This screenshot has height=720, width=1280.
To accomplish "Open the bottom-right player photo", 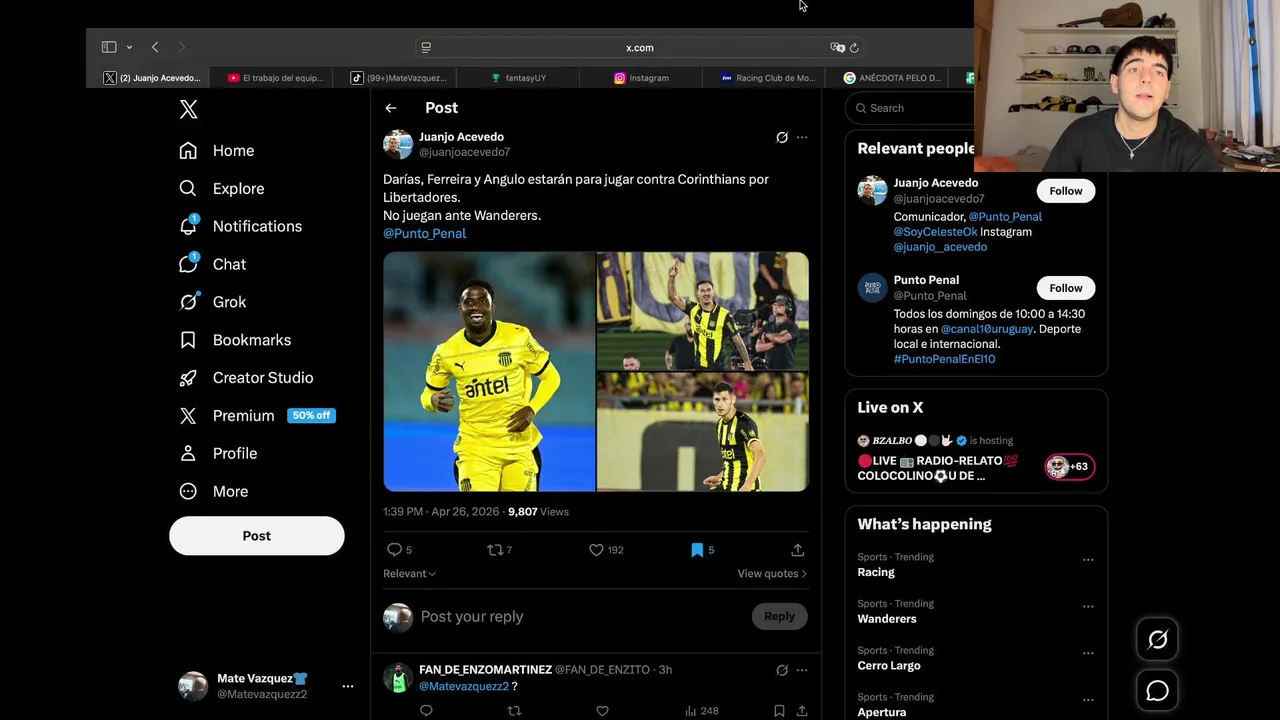I will click(703, 432).
